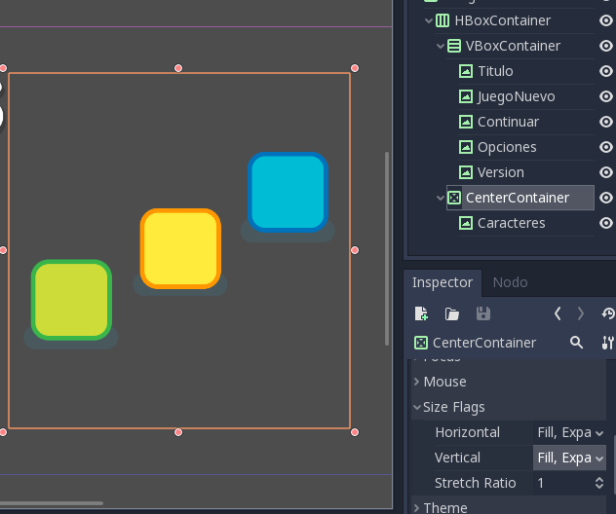Screen dimensions: 616x514
Task: Open Vertical size flags dropdown
Action: click(570, 458)
